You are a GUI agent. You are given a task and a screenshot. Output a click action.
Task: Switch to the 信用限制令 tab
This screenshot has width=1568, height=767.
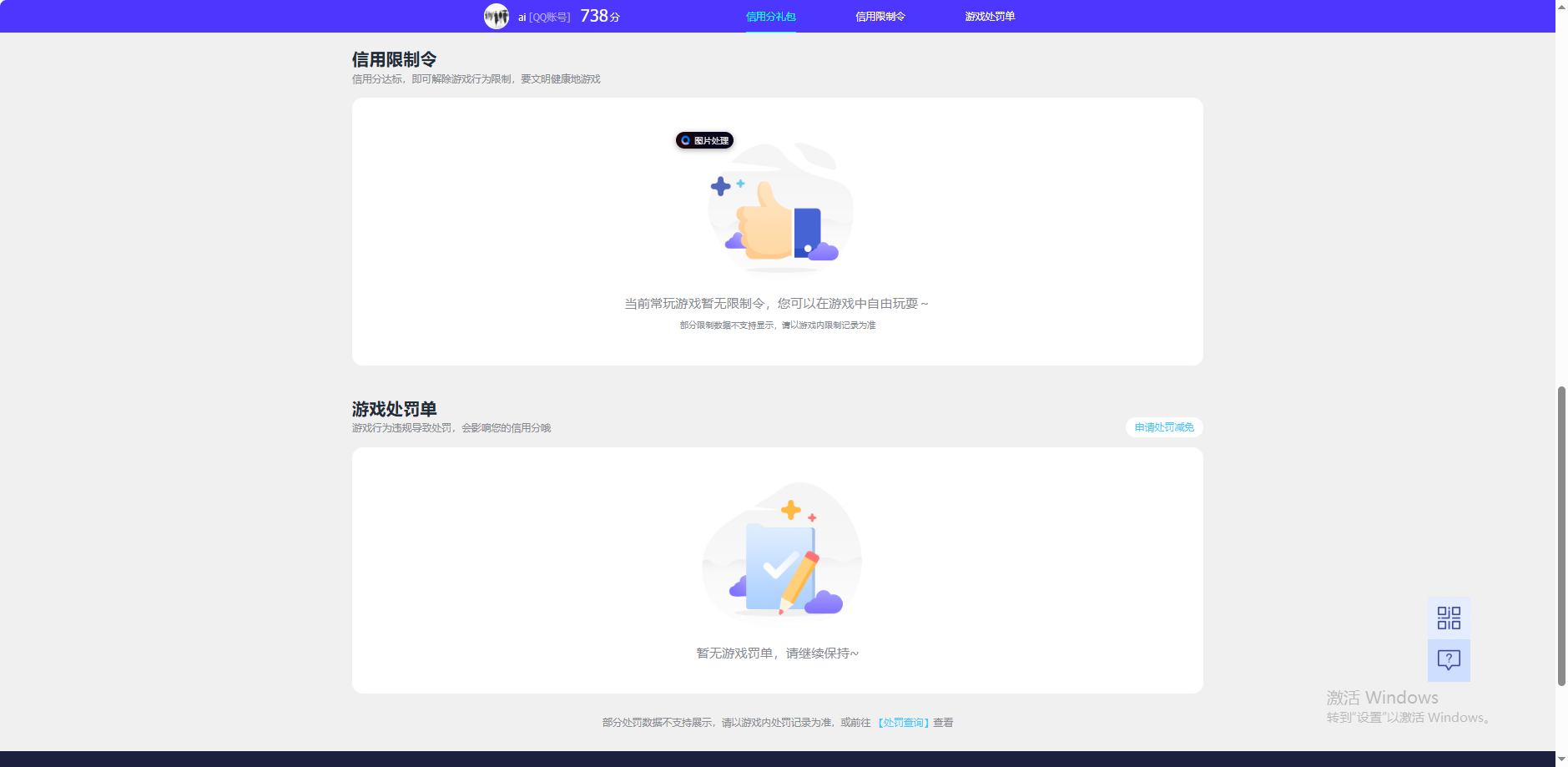coord(880,17)
